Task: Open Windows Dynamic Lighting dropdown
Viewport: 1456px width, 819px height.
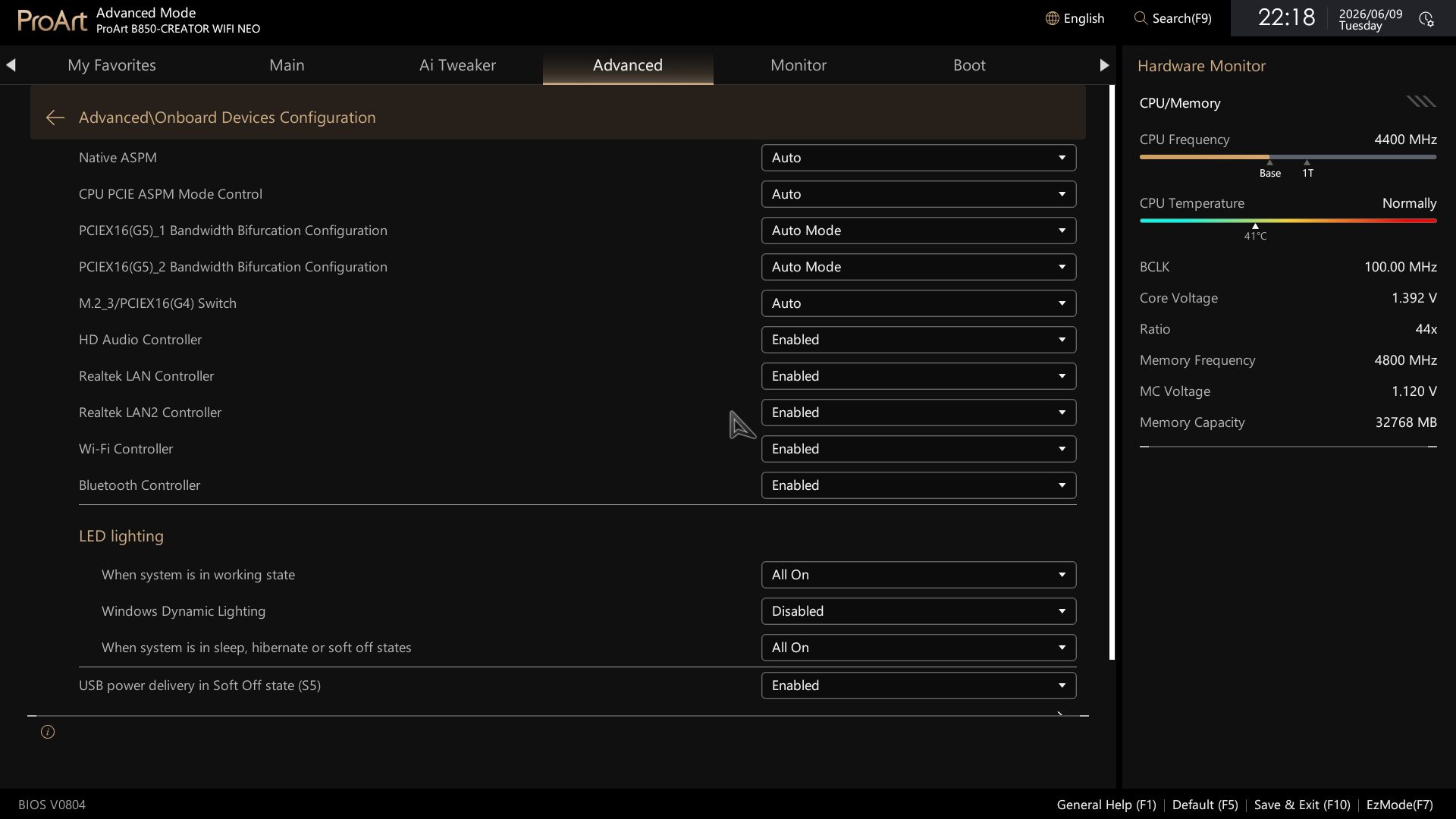Action: coord(918,611)
